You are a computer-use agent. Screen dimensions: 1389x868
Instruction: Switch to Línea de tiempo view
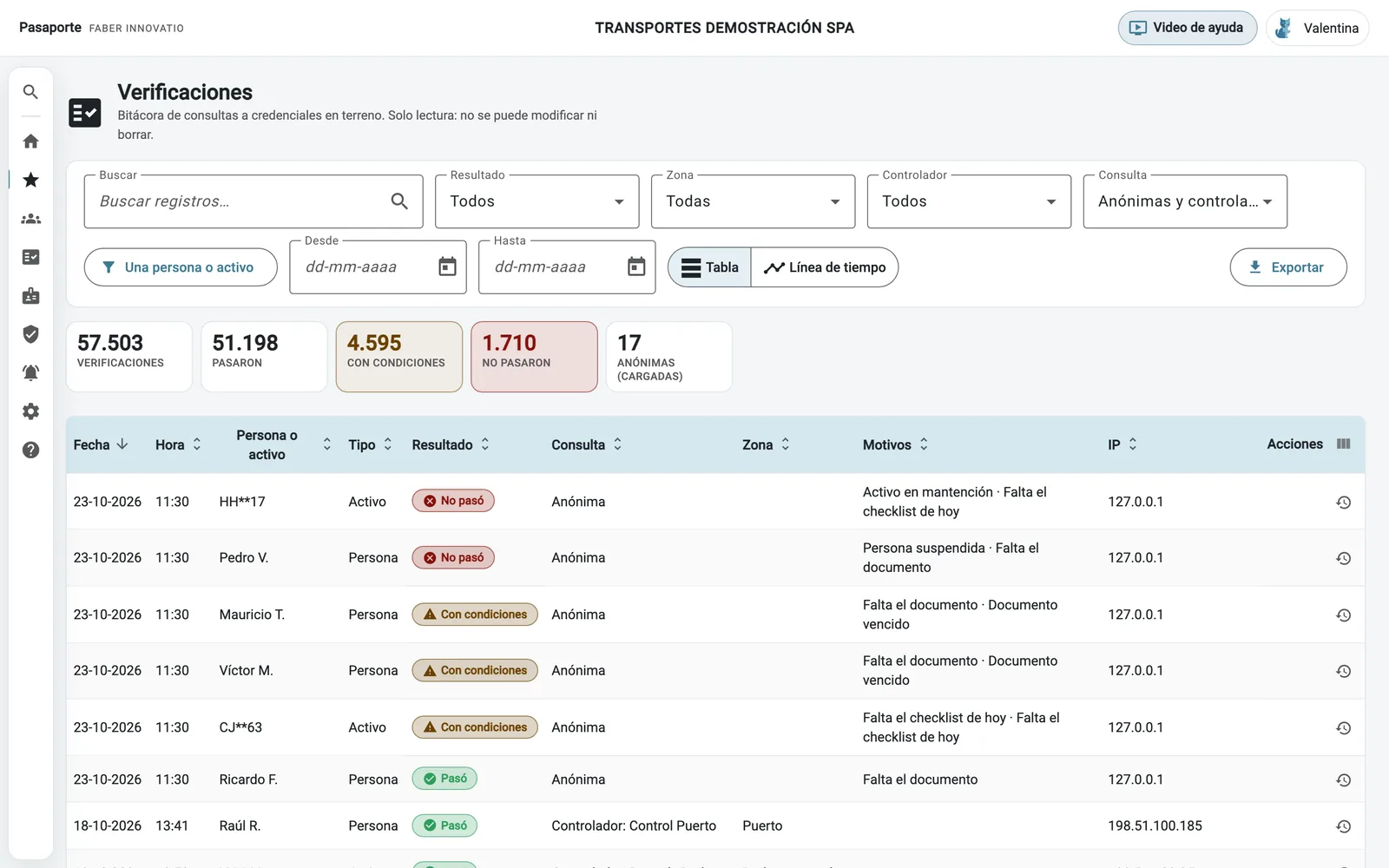[825, 267]
